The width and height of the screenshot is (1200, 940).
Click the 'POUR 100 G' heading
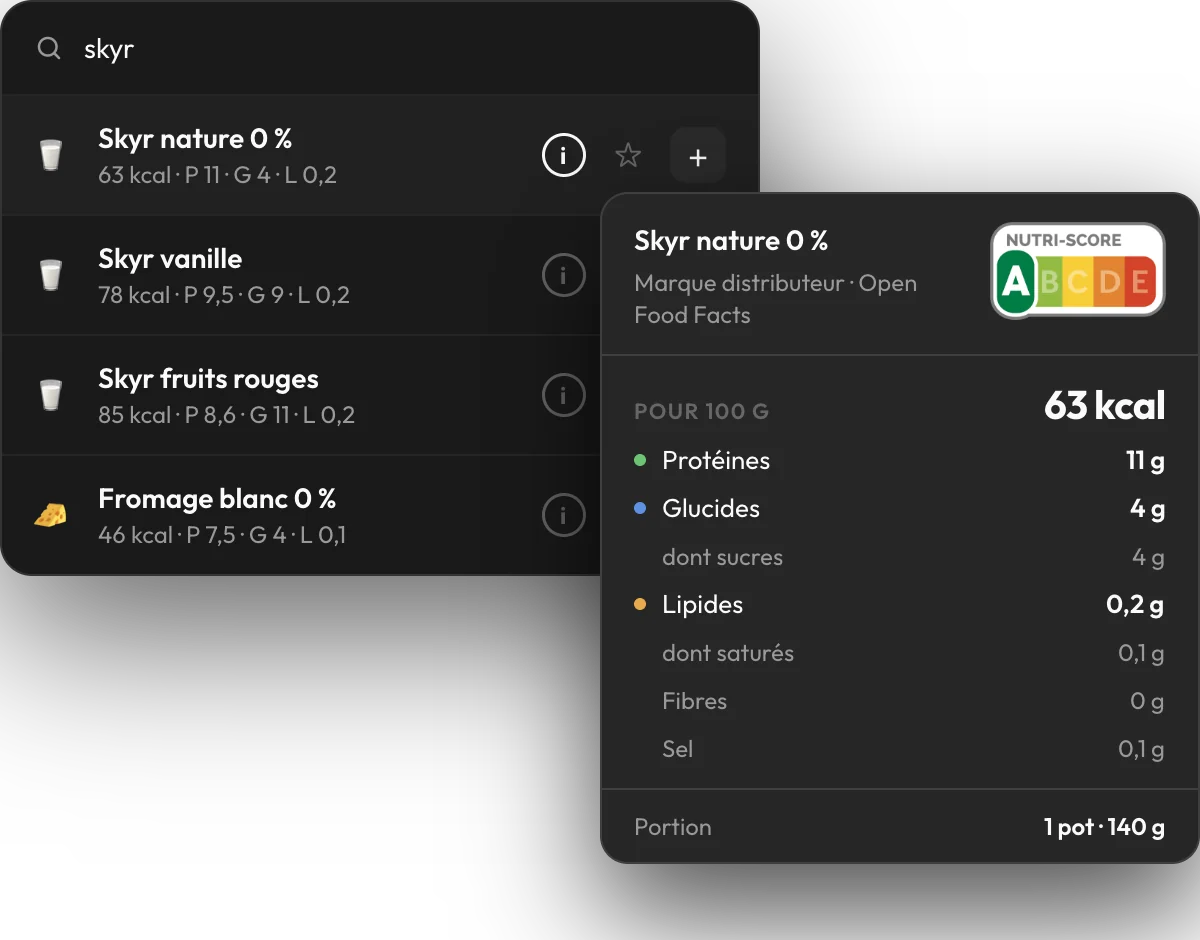(702, 412)
